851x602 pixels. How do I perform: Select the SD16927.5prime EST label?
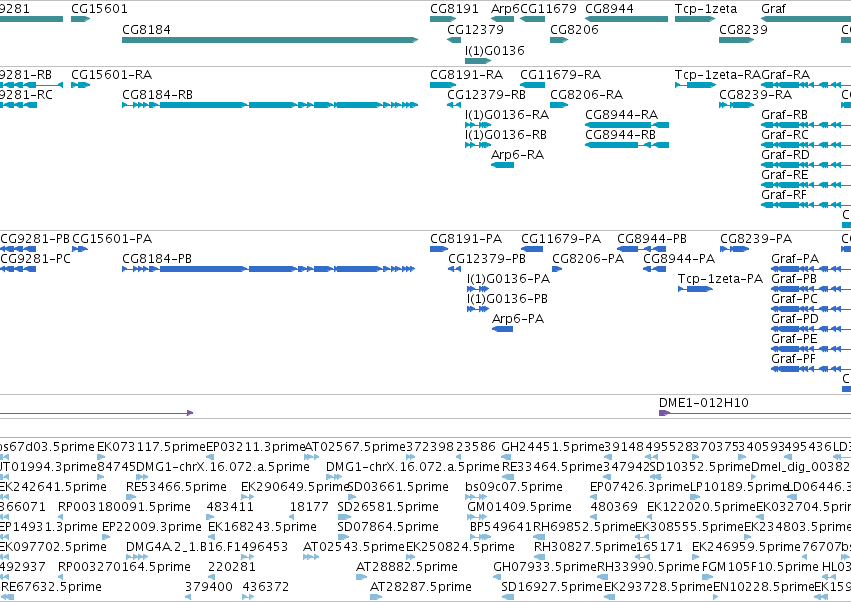(552, 586)
